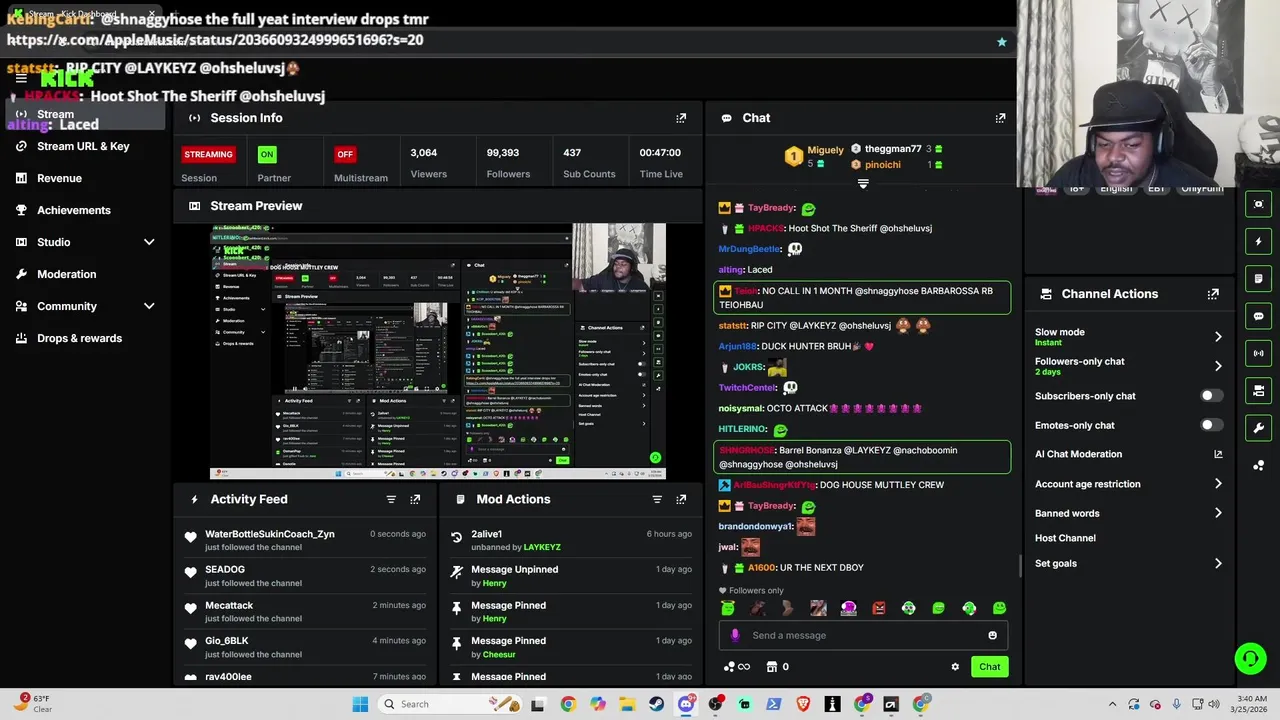Pop out the Session Info panel
Image resolution: width=1280 pixels, height=720 pixels.
click(x=681, y=118)
